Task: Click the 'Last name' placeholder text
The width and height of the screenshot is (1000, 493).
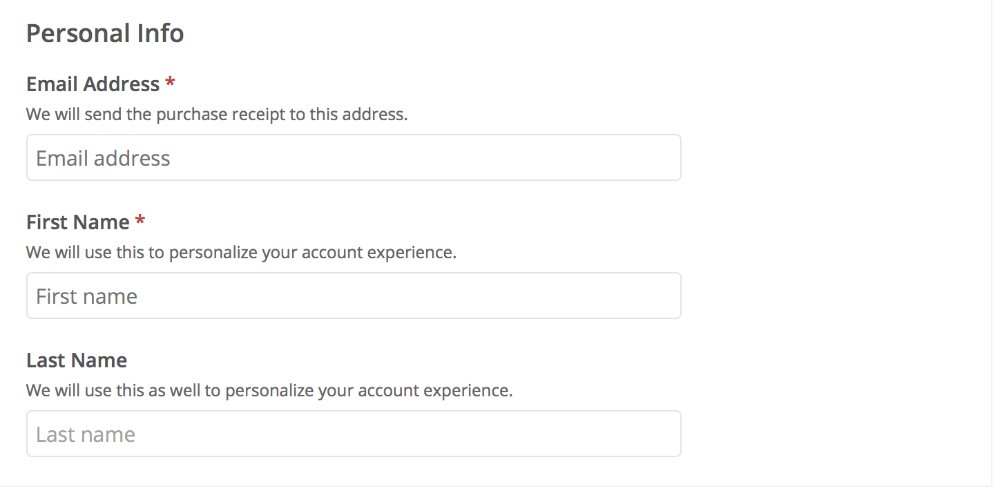Action: tap(85, 434)
